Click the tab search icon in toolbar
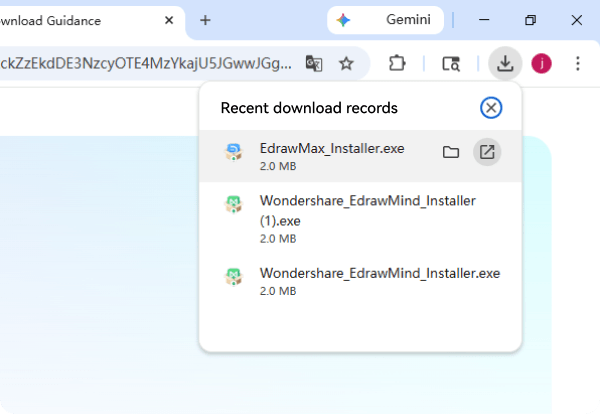This screenshot has height=414, width=600. (451, 64)
